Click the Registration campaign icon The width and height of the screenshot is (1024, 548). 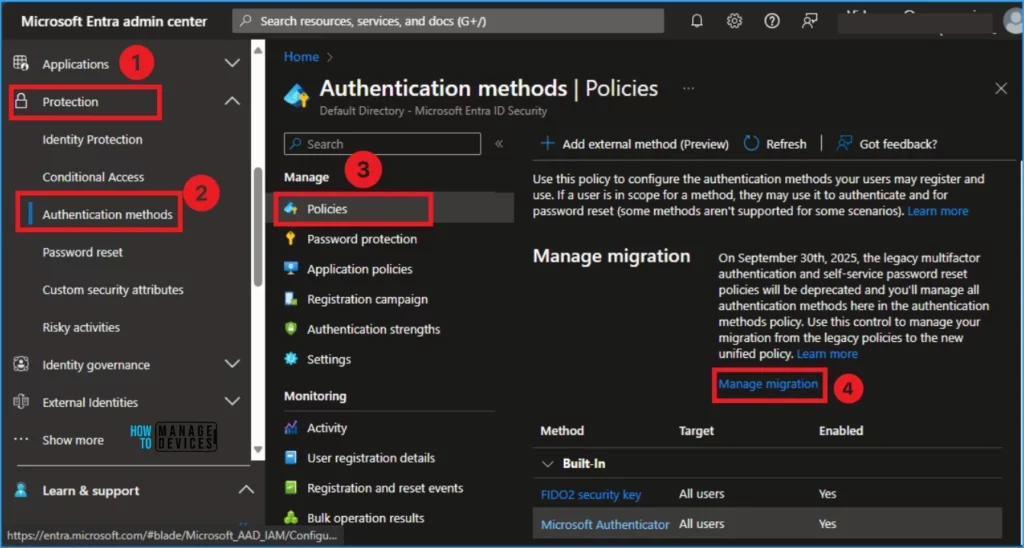click(x=291, y=299)
